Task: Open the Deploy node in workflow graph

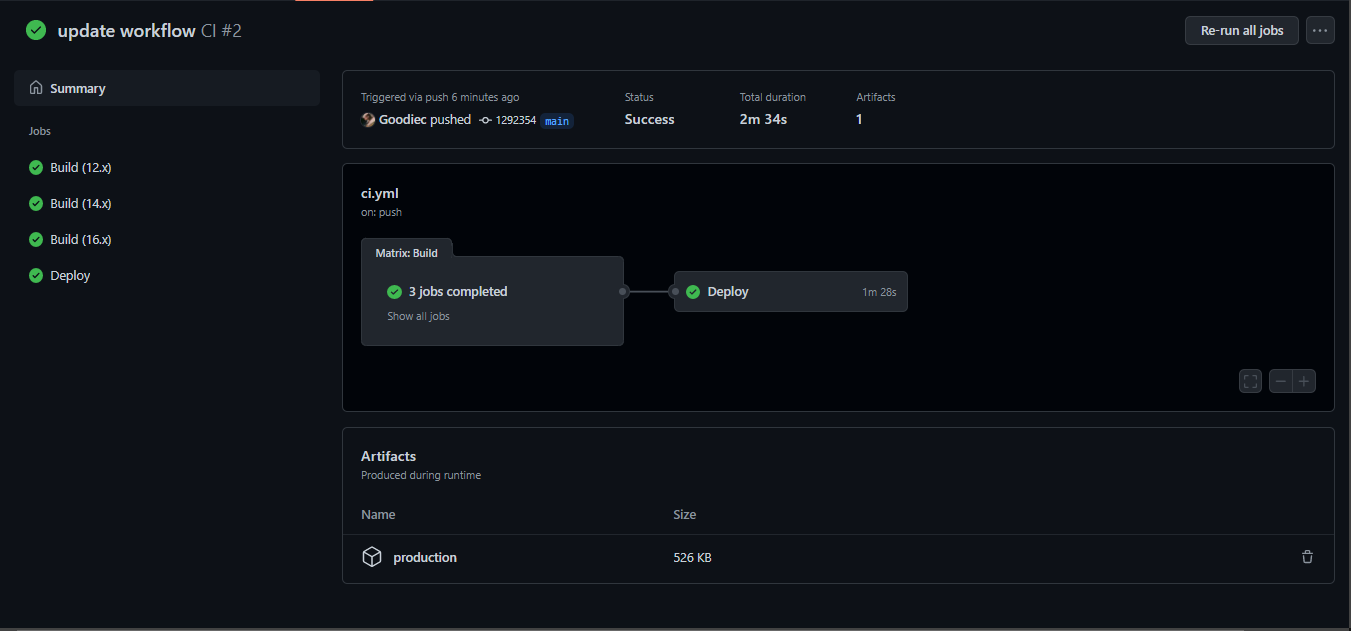Action: pyautogui.click(x=791, y=292)
